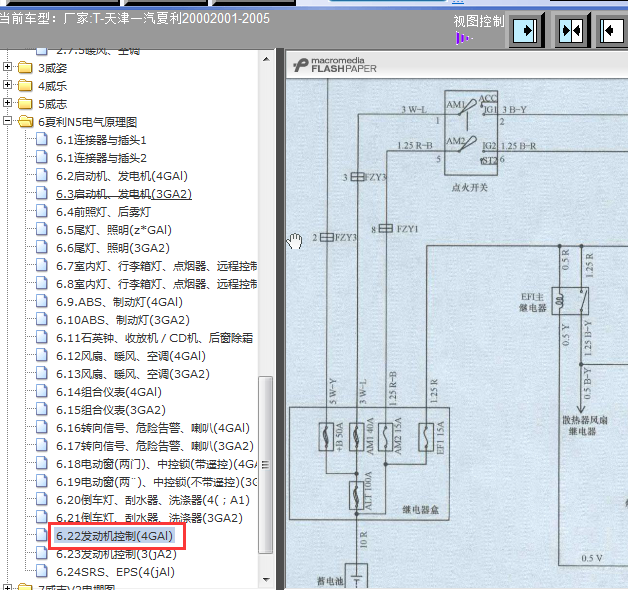The image size is (628, 590).
Task: Click the left-arrow view control button
Action: coord(611,30)
